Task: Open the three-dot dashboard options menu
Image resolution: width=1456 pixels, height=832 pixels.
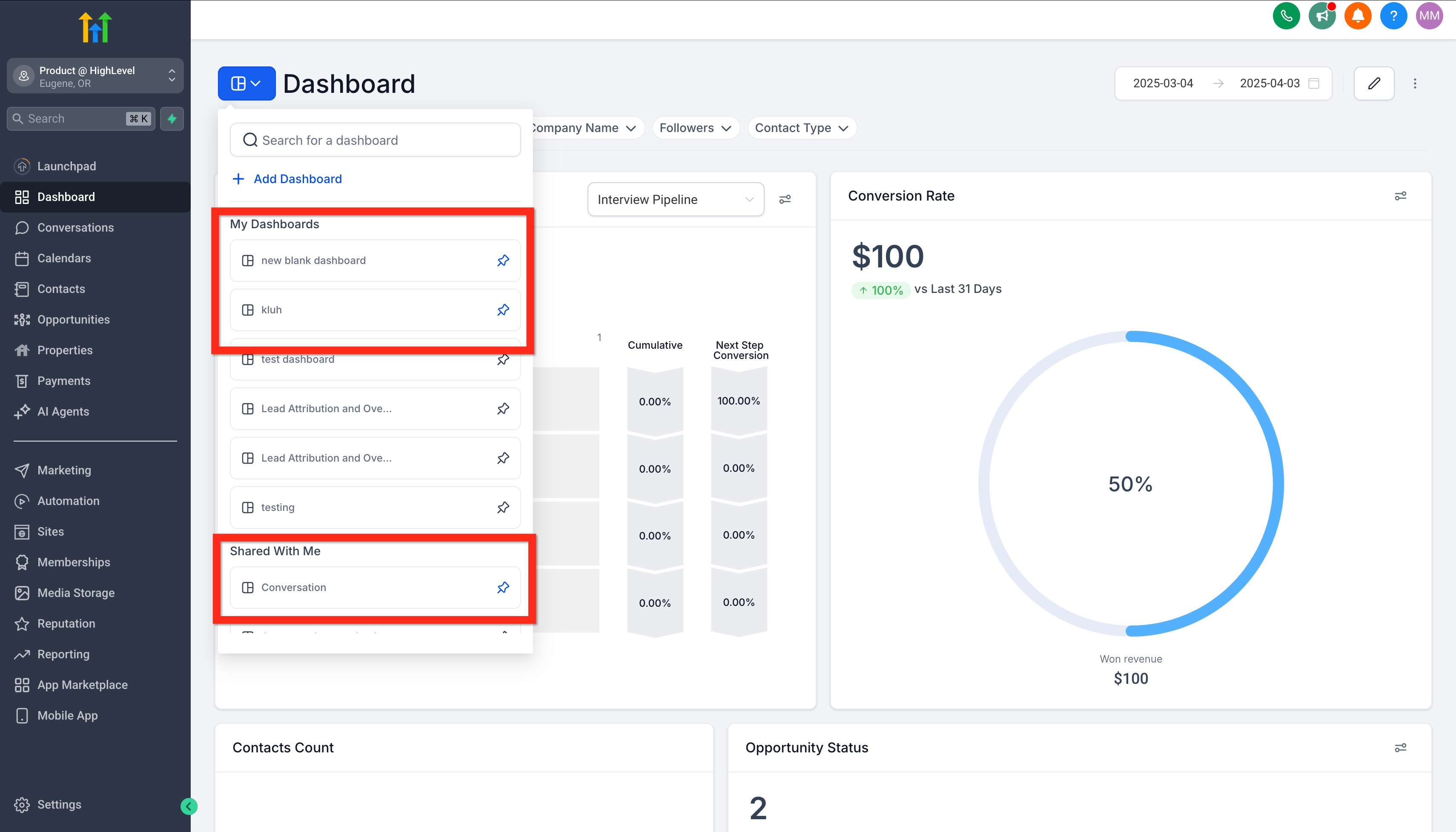Action: tap(1415, 83)
